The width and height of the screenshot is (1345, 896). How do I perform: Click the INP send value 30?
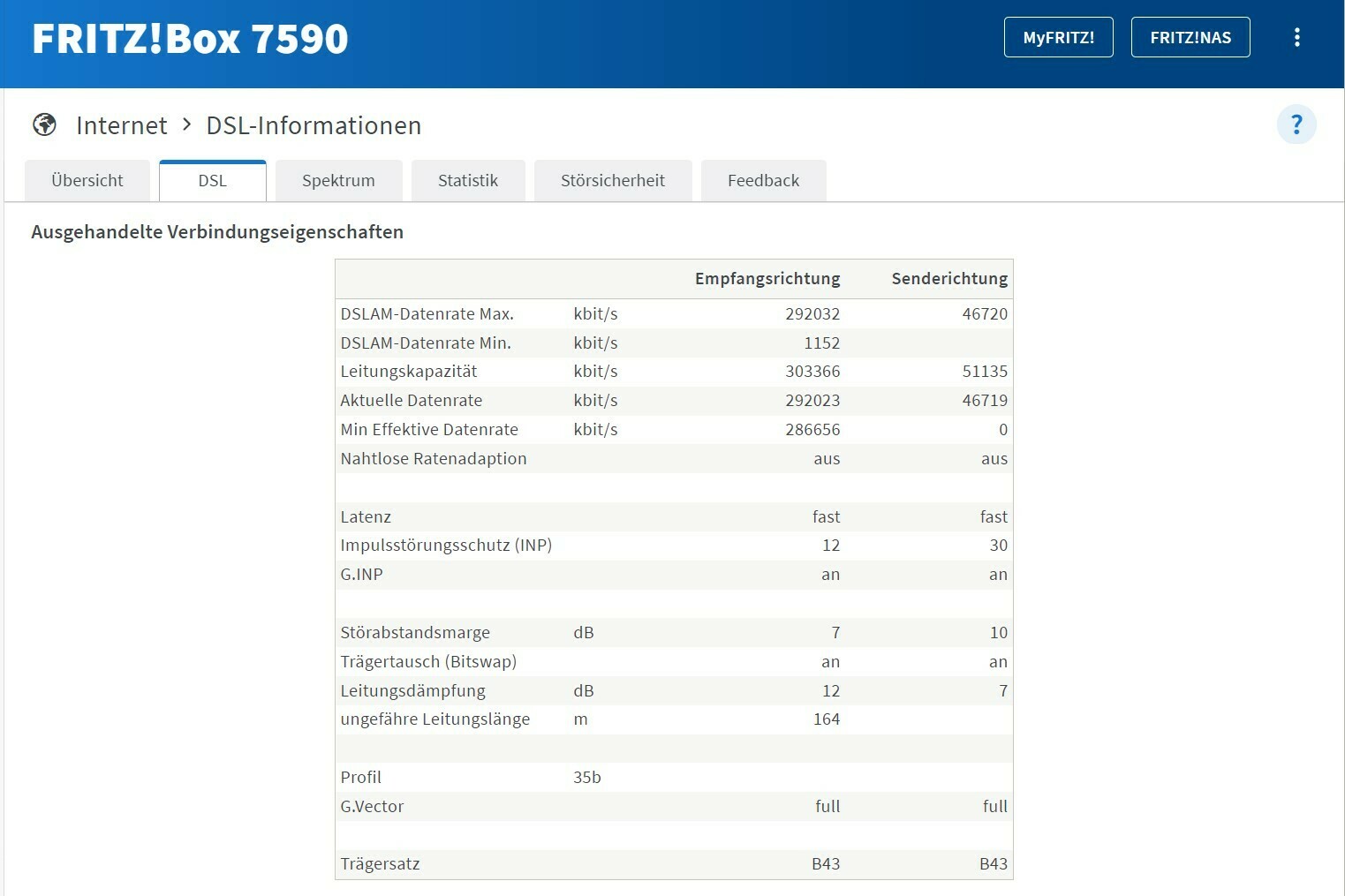(x=998, y=546)
